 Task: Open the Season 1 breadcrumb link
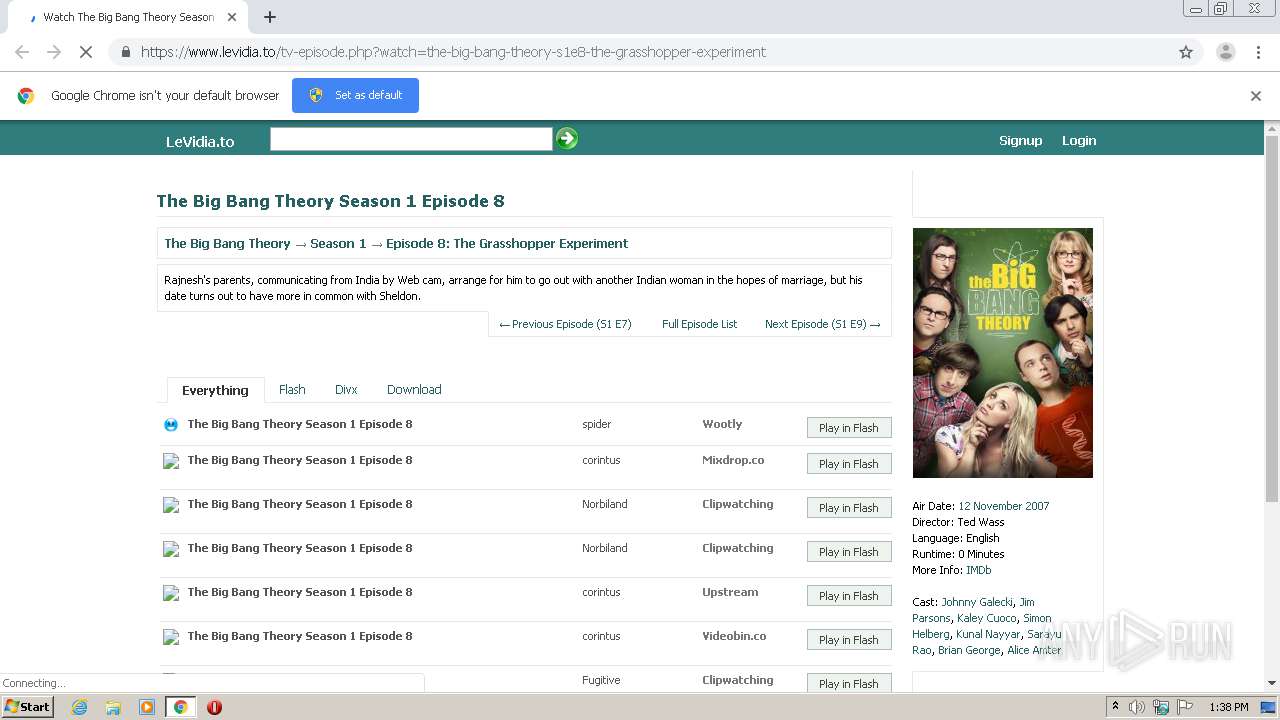(338, 244)
